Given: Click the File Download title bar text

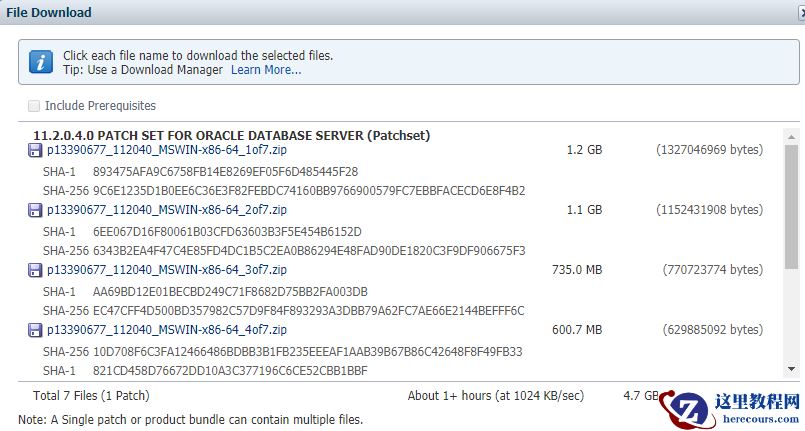Looking at the screenshot, I should (x=49, y=13).
